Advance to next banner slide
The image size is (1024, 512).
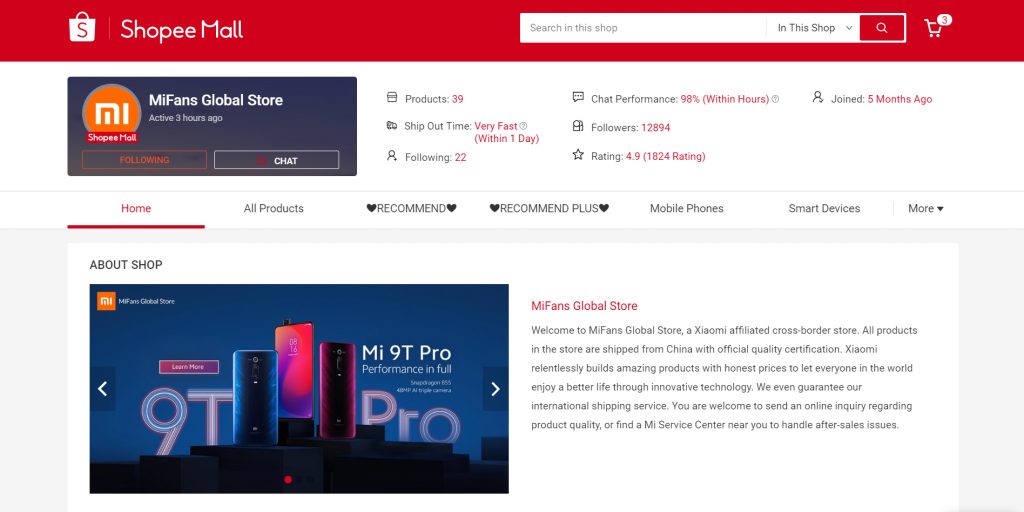(x=496, y=389)
